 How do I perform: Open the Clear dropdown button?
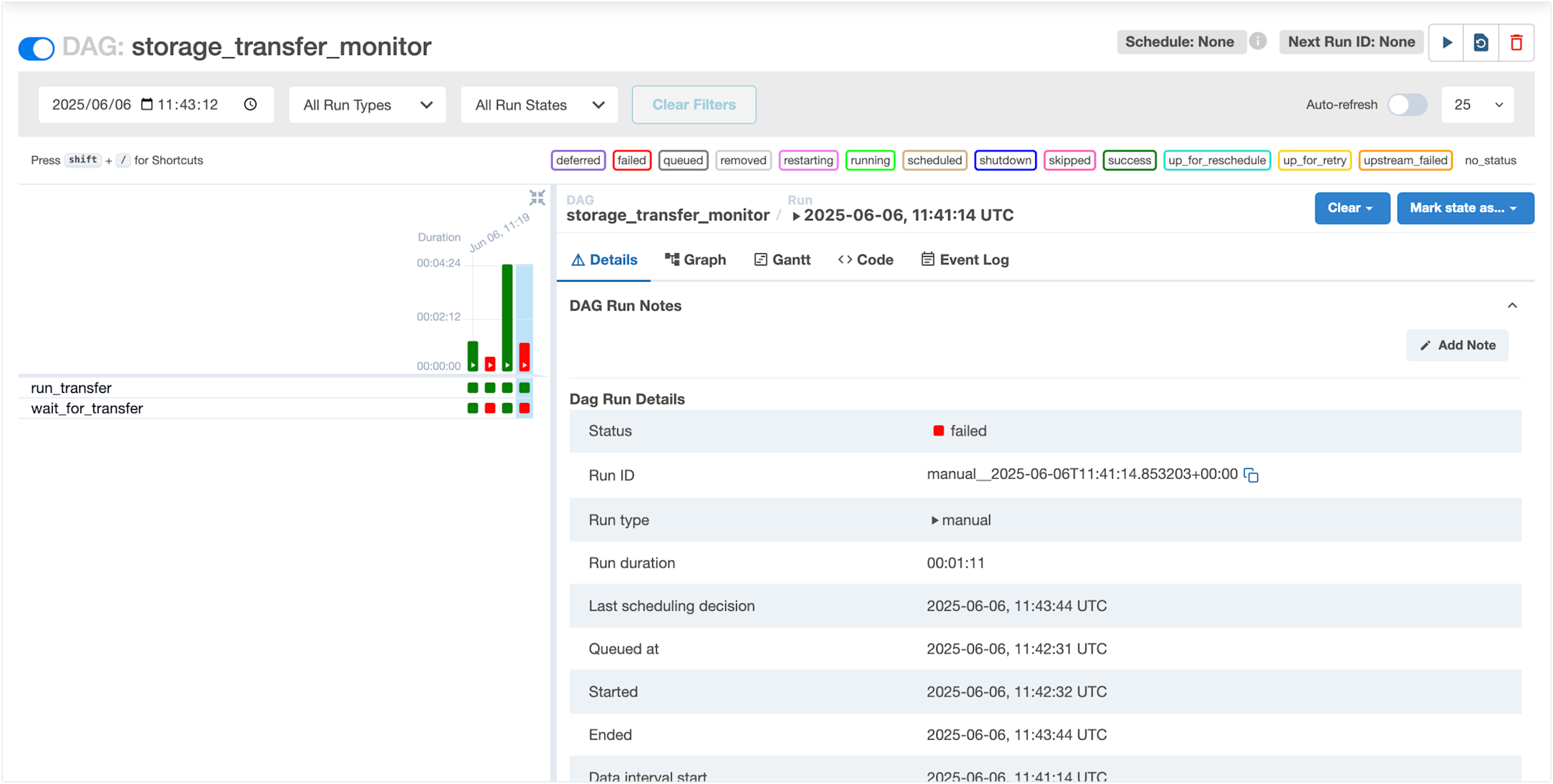(1352, 208)
